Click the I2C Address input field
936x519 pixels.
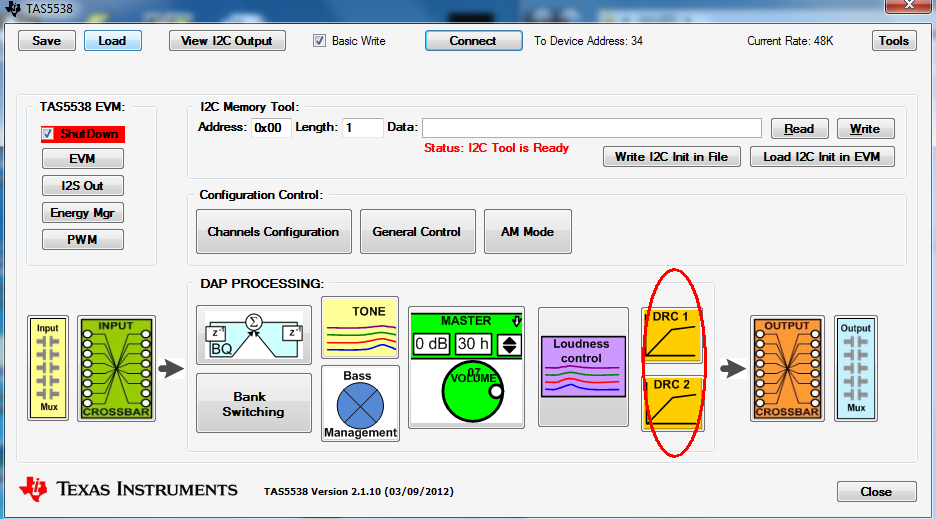pos(271,128)
